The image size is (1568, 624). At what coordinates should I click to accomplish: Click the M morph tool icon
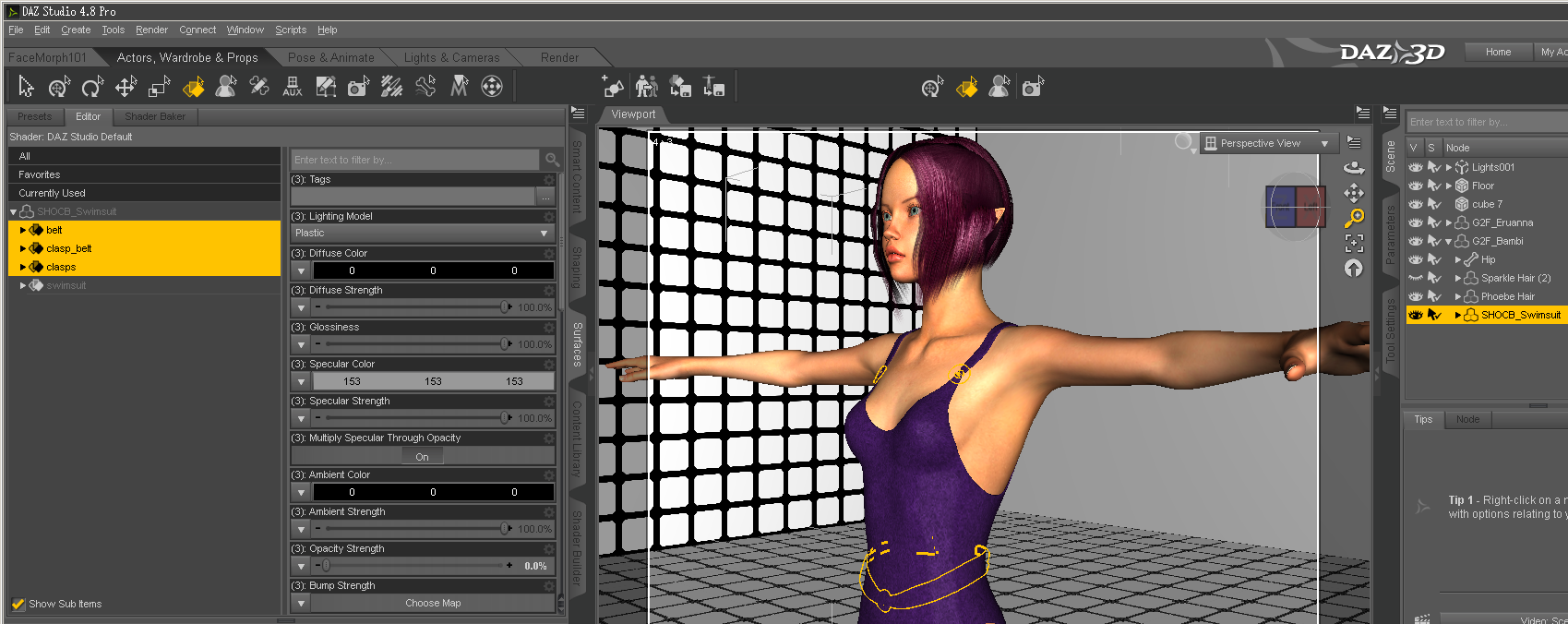coord(459,87)
